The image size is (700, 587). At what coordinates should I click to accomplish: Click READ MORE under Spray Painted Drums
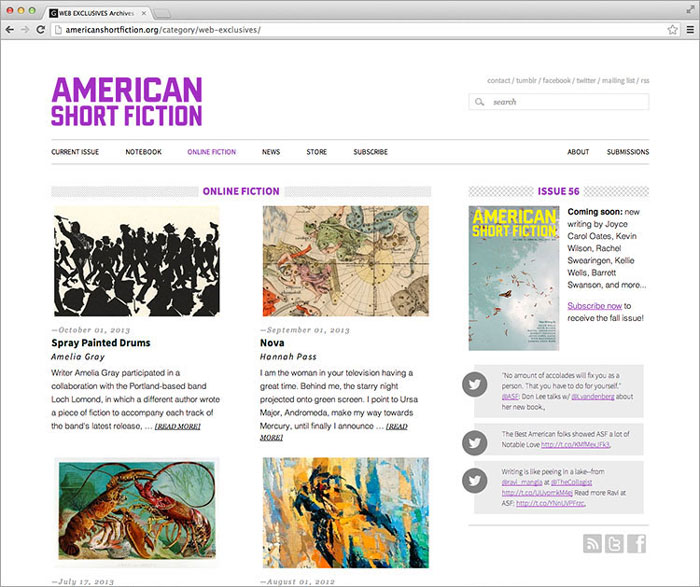(x=178, y=426)
